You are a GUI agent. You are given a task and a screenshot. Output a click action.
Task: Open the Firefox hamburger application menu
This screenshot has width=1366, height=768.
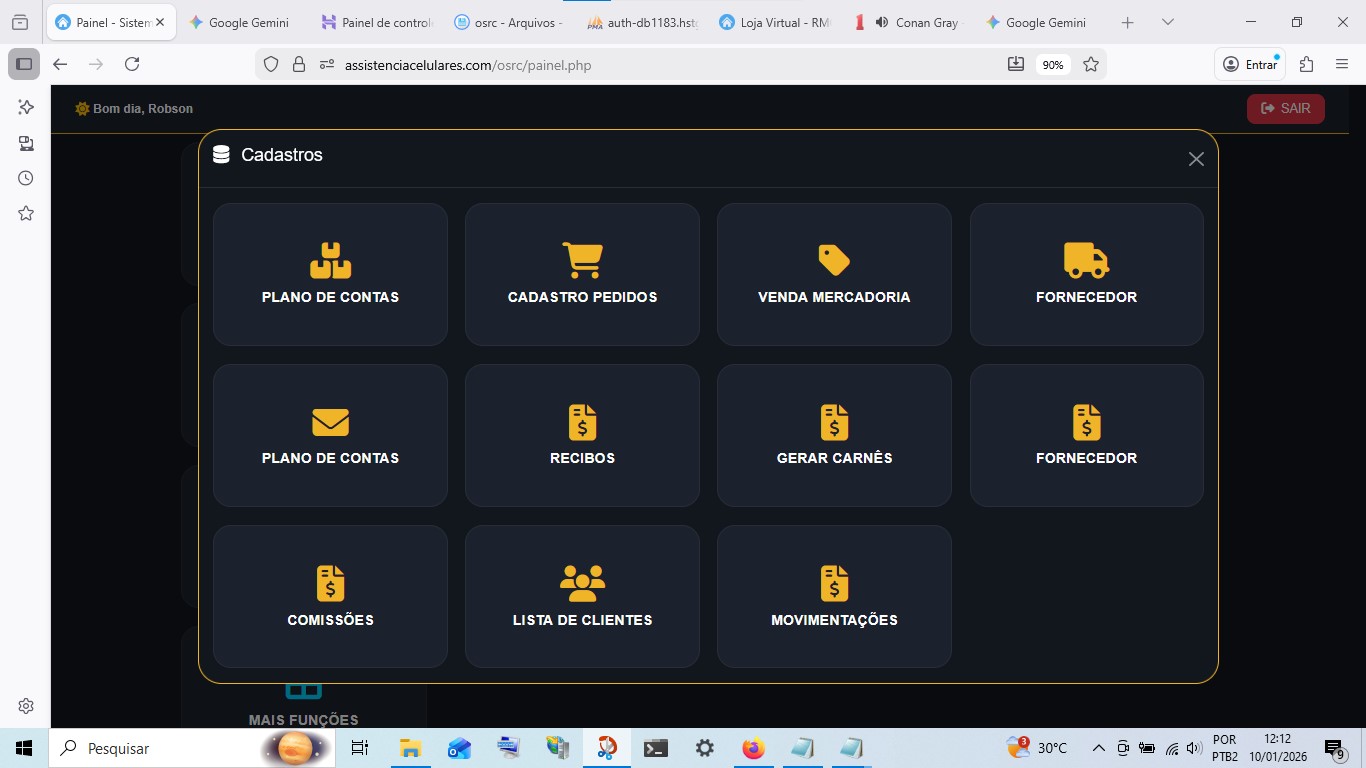click(1342, 64)
